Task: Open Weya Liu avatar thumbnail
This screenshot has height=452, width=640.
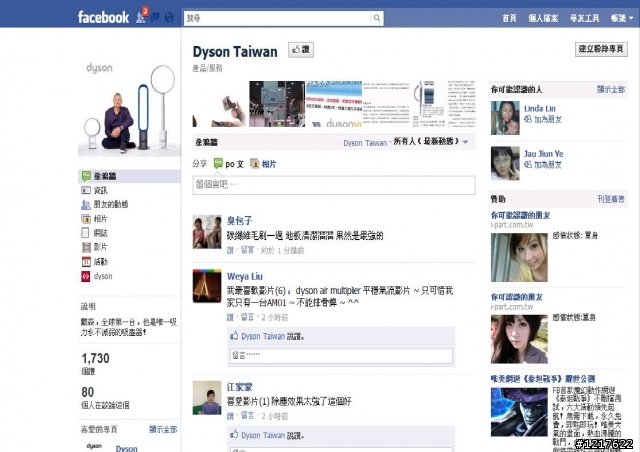Action: [x=207, y=286]
